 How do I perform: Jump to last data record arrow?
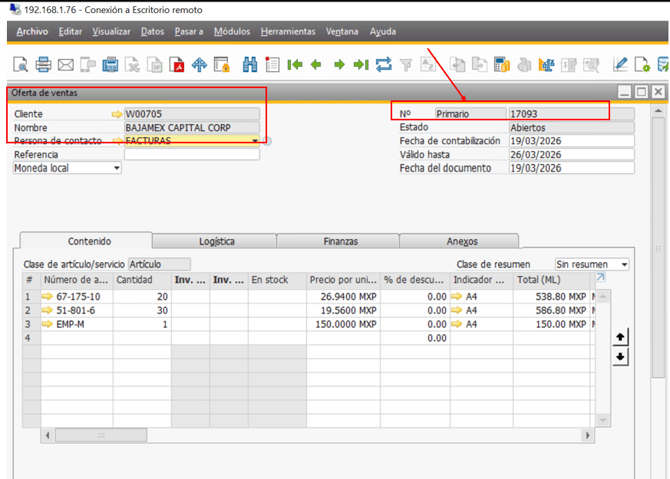coord(361,65)
